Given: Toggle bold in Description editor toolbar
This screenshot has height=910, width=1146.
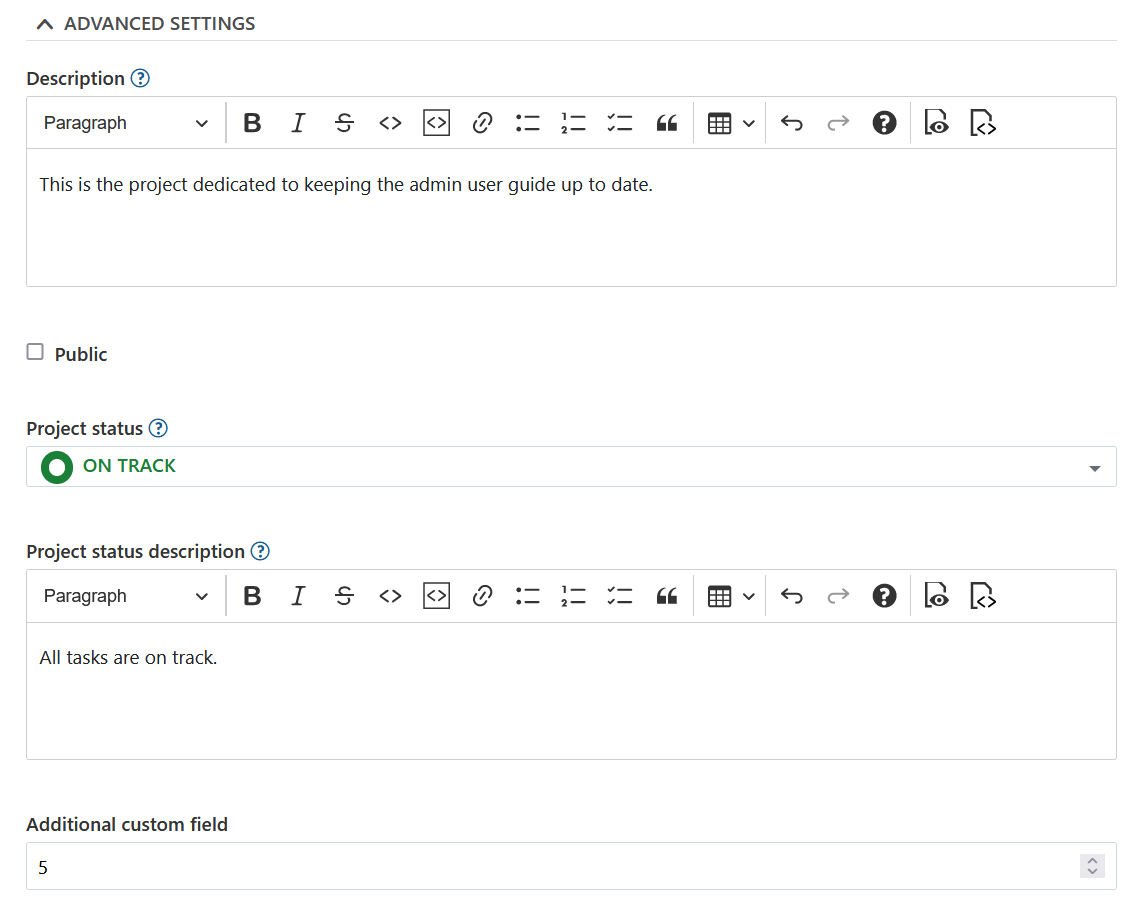Looking at the screenshot, I should 252,123.
